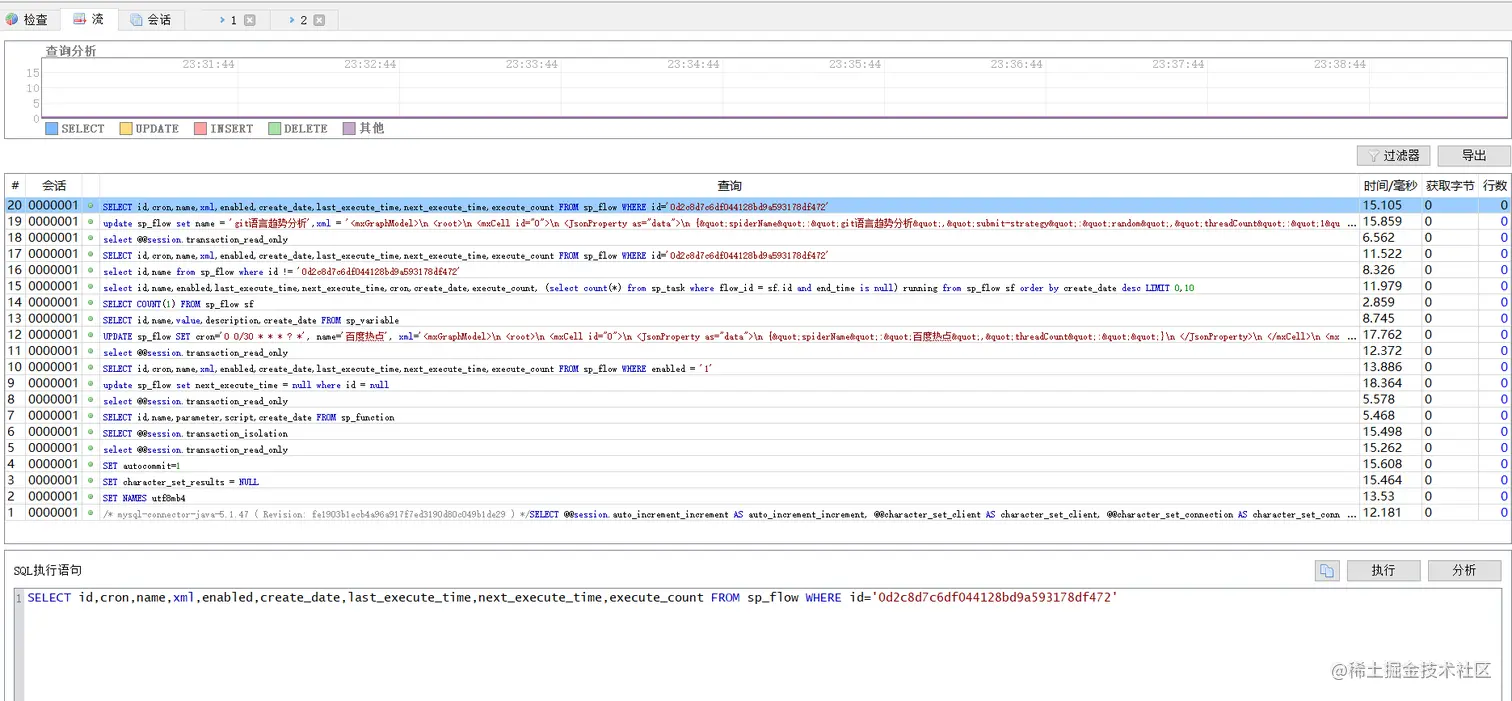The image size is (1512, 701).
Task: Click the green status dot in row 6
Action: (x=91, y=432)
